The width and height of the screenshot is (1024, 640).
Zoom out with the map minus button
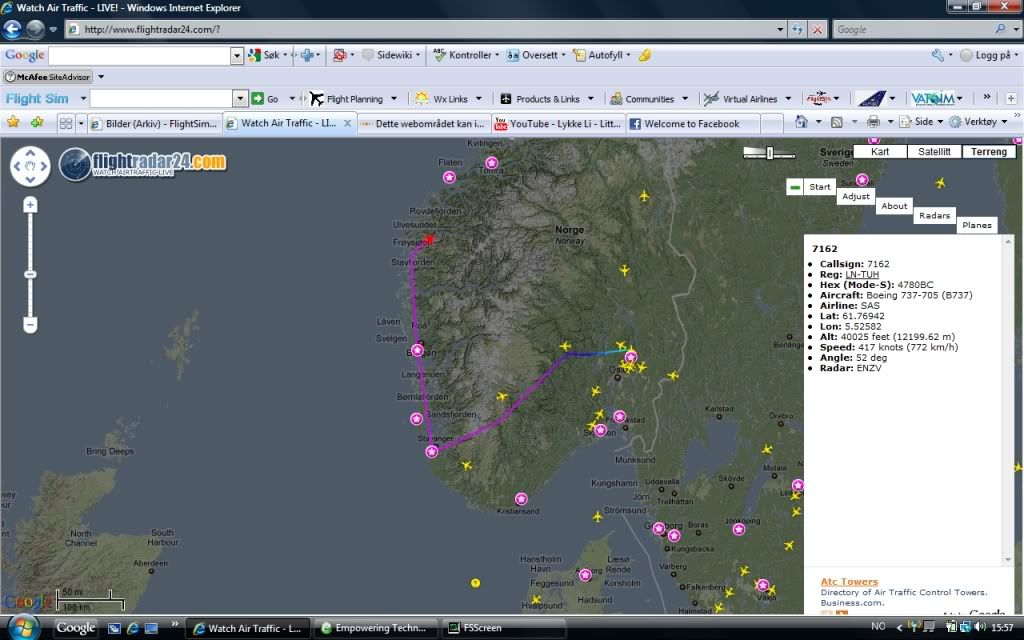pos(30,324)
